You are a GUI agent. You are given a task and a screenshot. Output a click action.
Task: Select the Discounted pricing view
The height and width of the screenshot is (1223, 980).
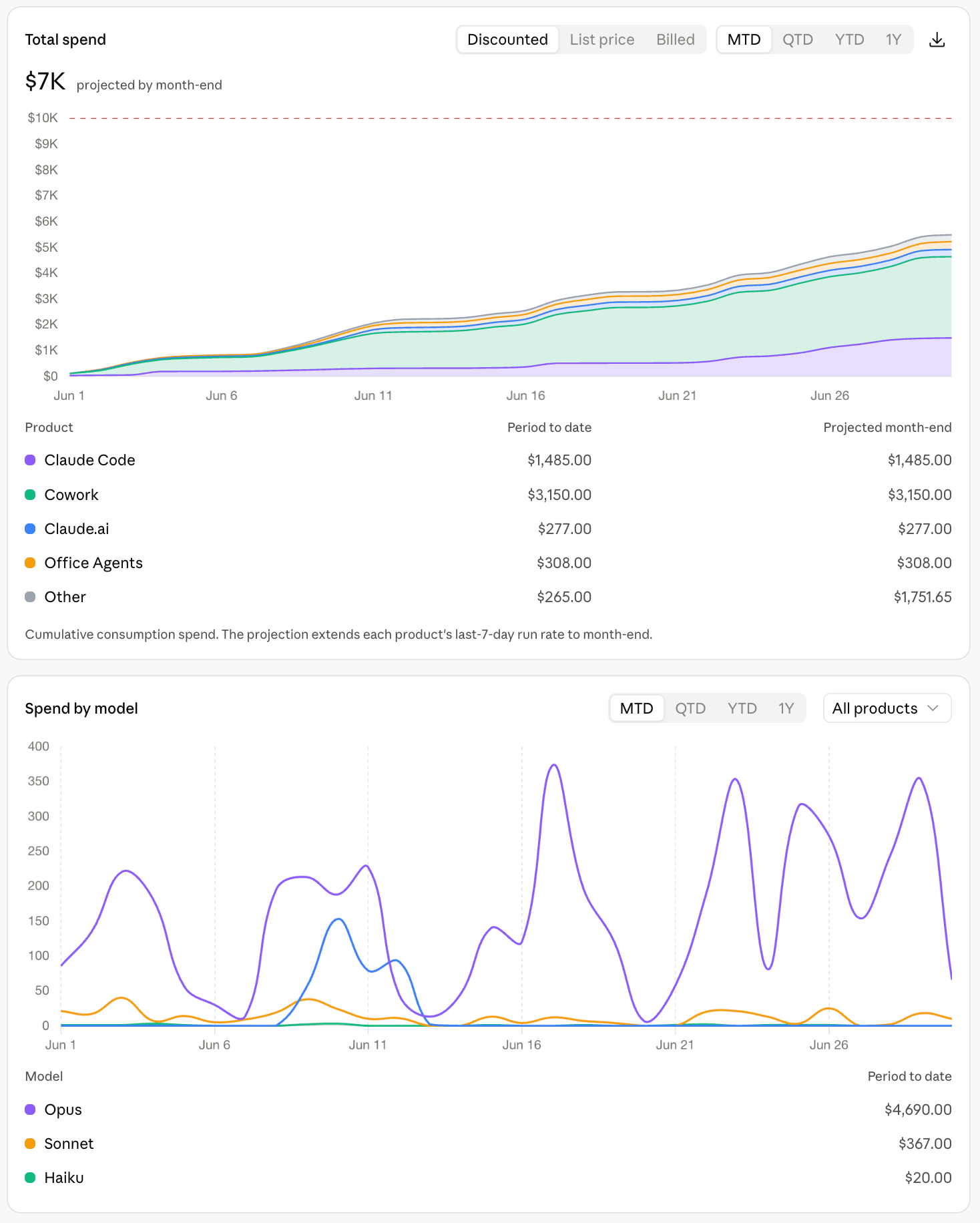[507, 40]
